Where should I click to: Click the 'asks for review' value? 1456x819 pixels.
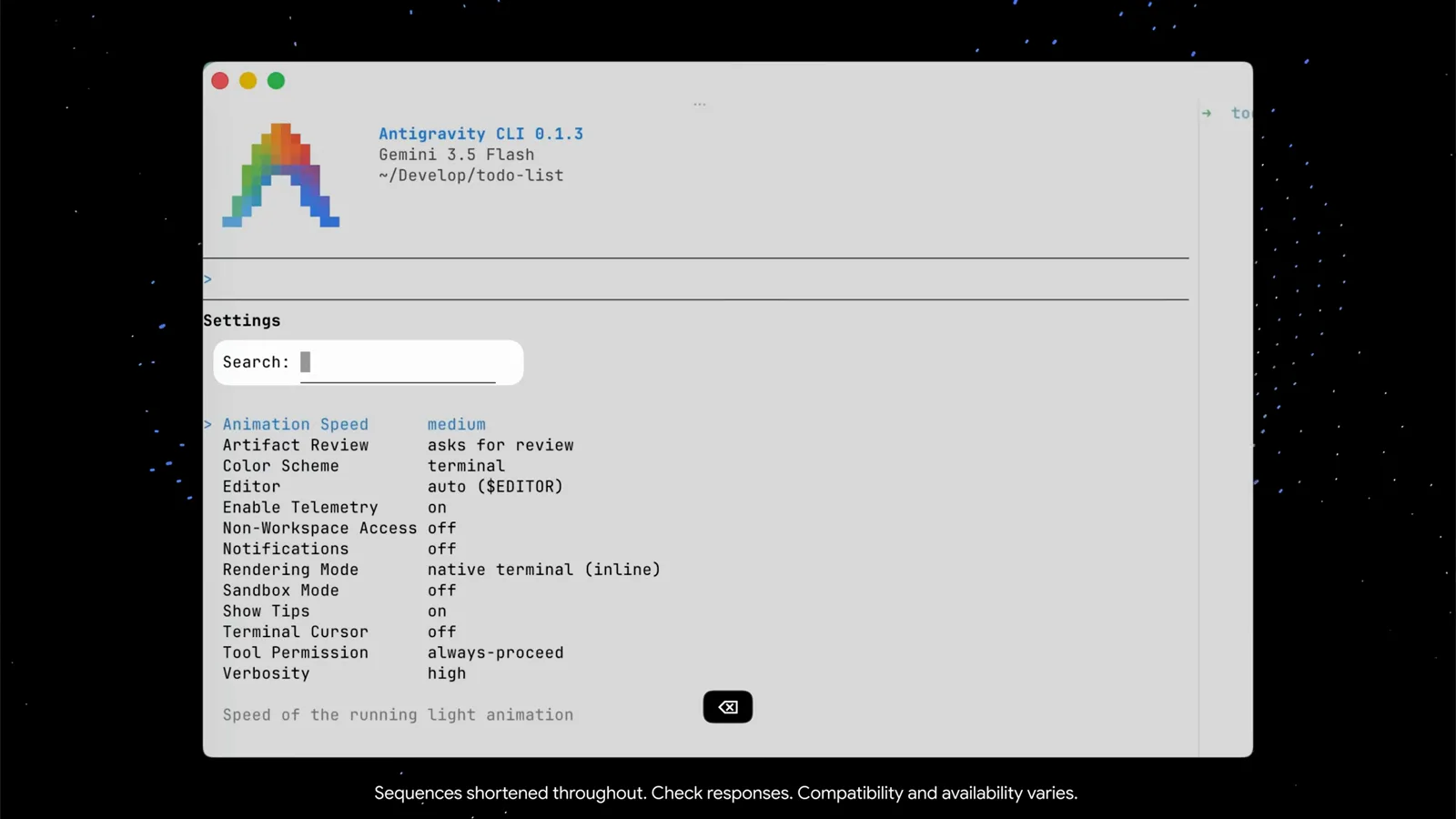pyautogui.click(x=501, y=445)
